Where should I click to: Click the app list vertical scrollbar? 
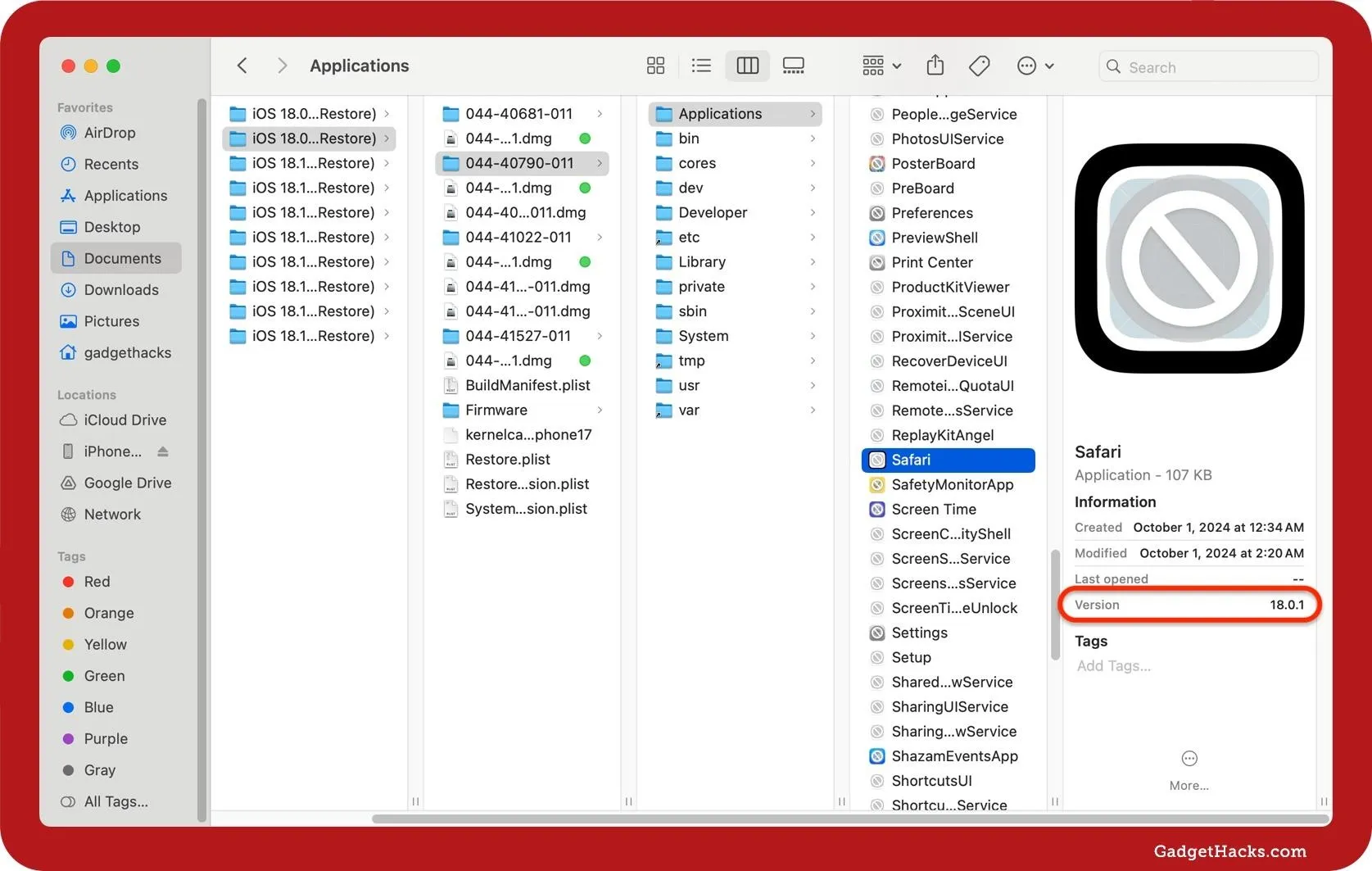tap(1055, 604)
